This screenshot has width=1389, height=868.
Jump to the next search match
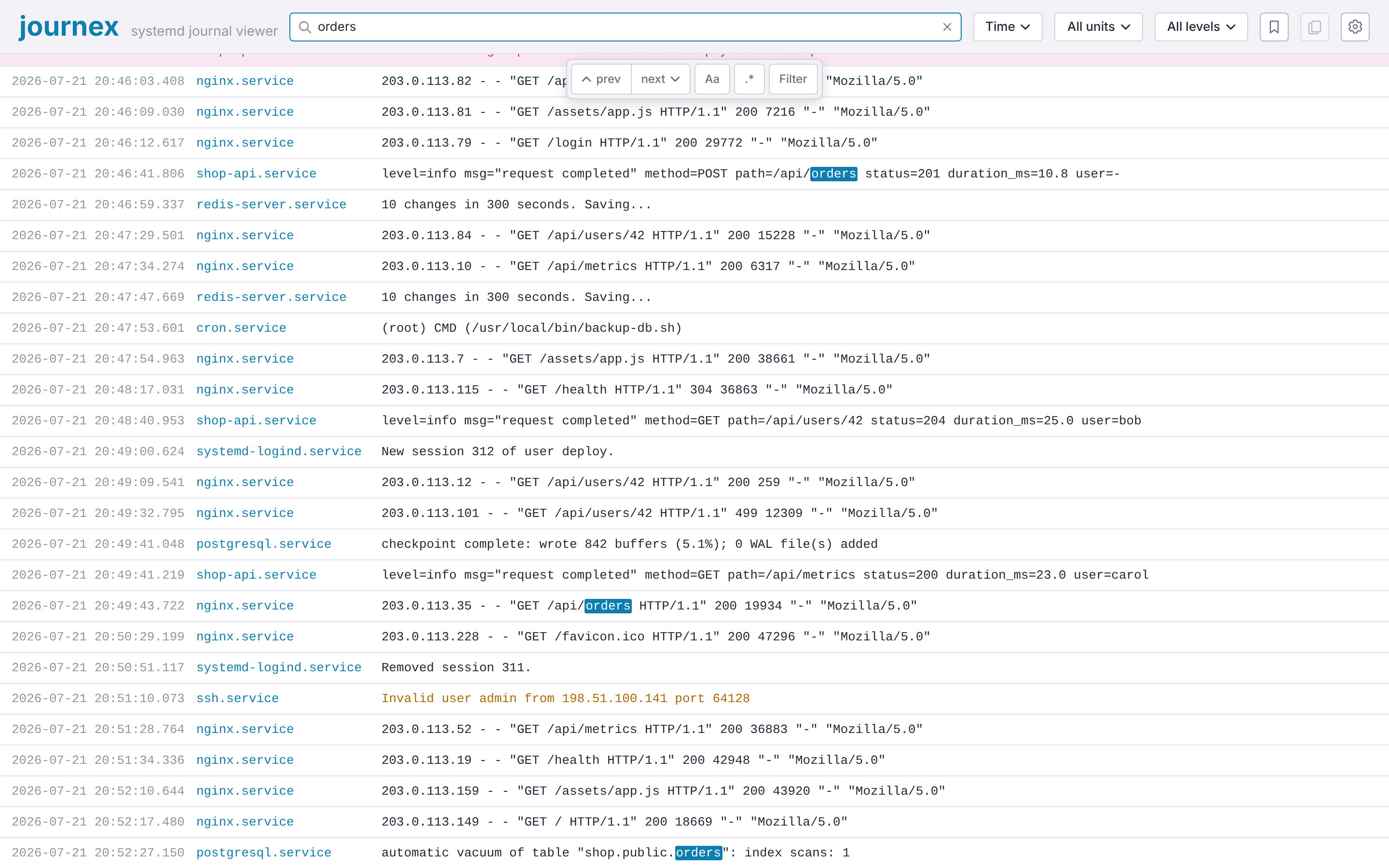coord(660,79)
